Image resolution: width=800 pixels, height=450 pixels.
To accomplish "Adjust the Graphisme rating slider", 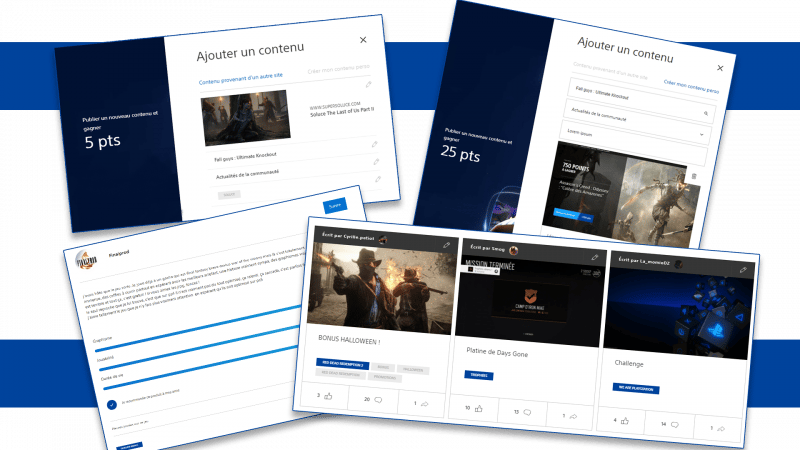I will (x=197, y=329).
